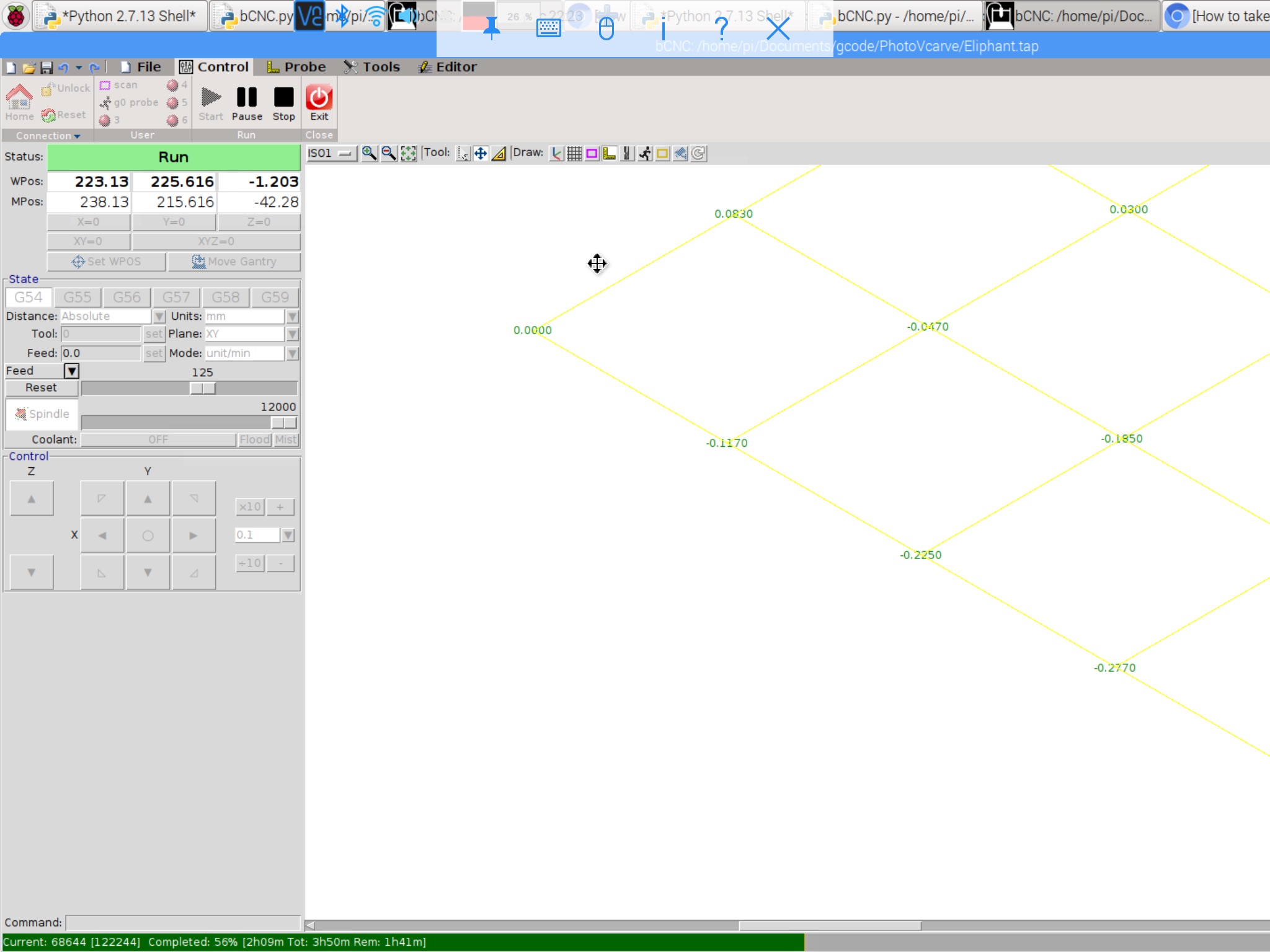This screenshot has height=952, width=1270.
Task: Toggle the camera draw icon
Action: coord(680,154)
